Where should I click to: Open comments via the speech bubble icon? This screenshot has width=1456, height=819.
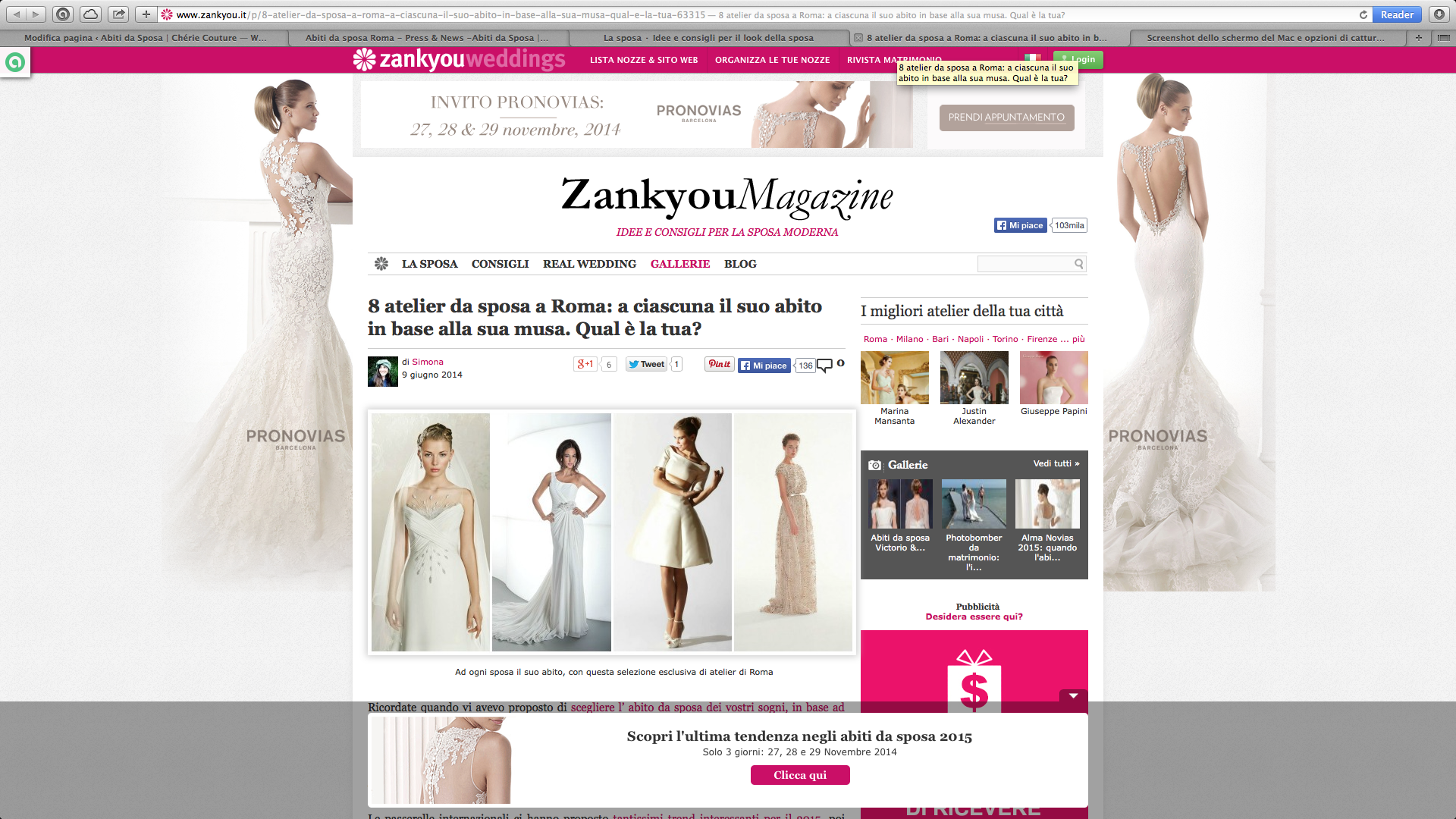(824, 366)
